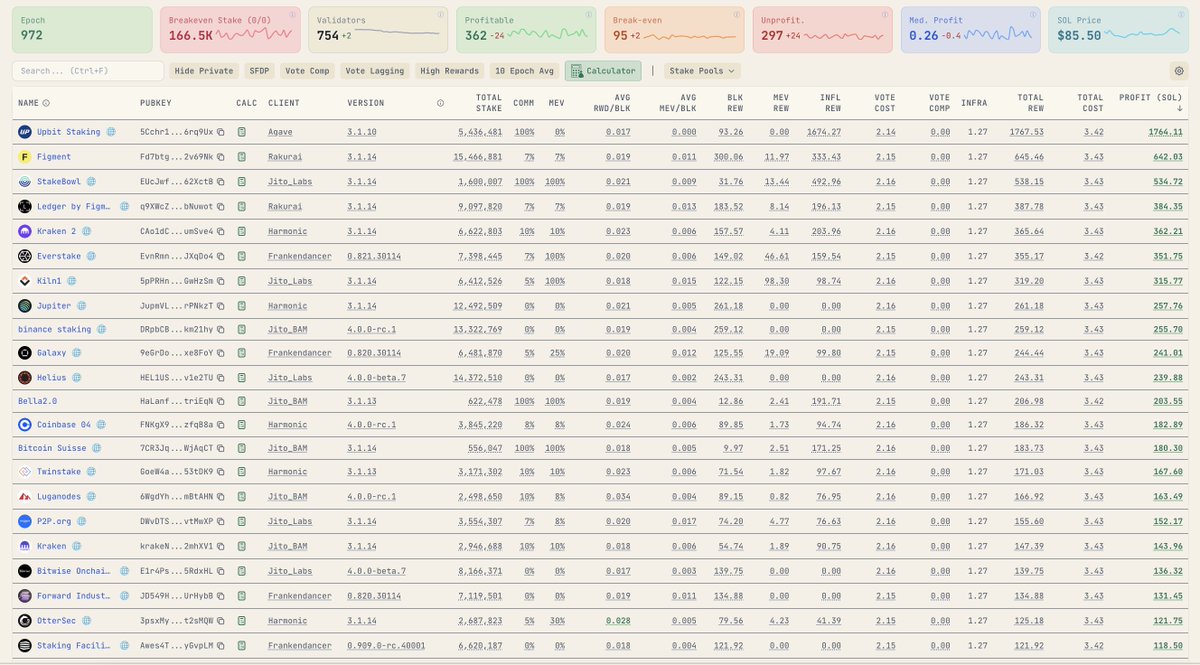Screen dimensions: 1200x665
Task: Select the Breakeven Stake summary card
Action: point(230,29)
